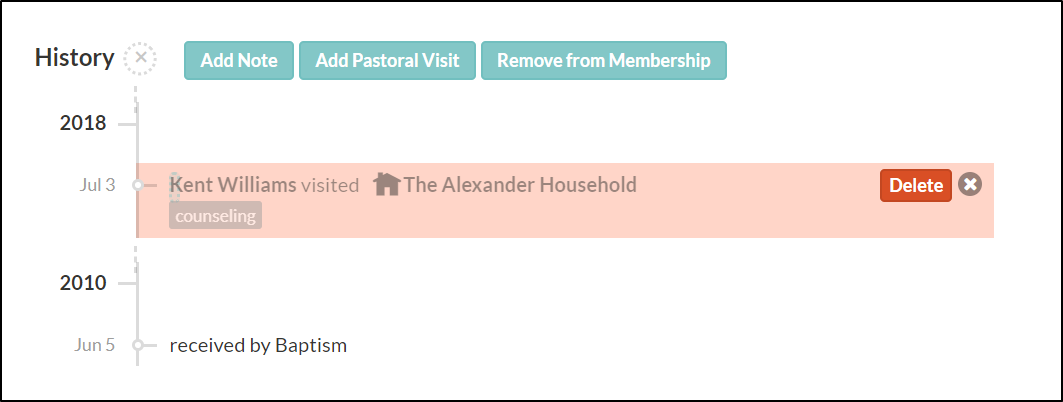The height and width of the screenshot is (402, 1063).
Task: Click the Jun 5 date label
Action: pyautogui.click(x=94, y=345)
